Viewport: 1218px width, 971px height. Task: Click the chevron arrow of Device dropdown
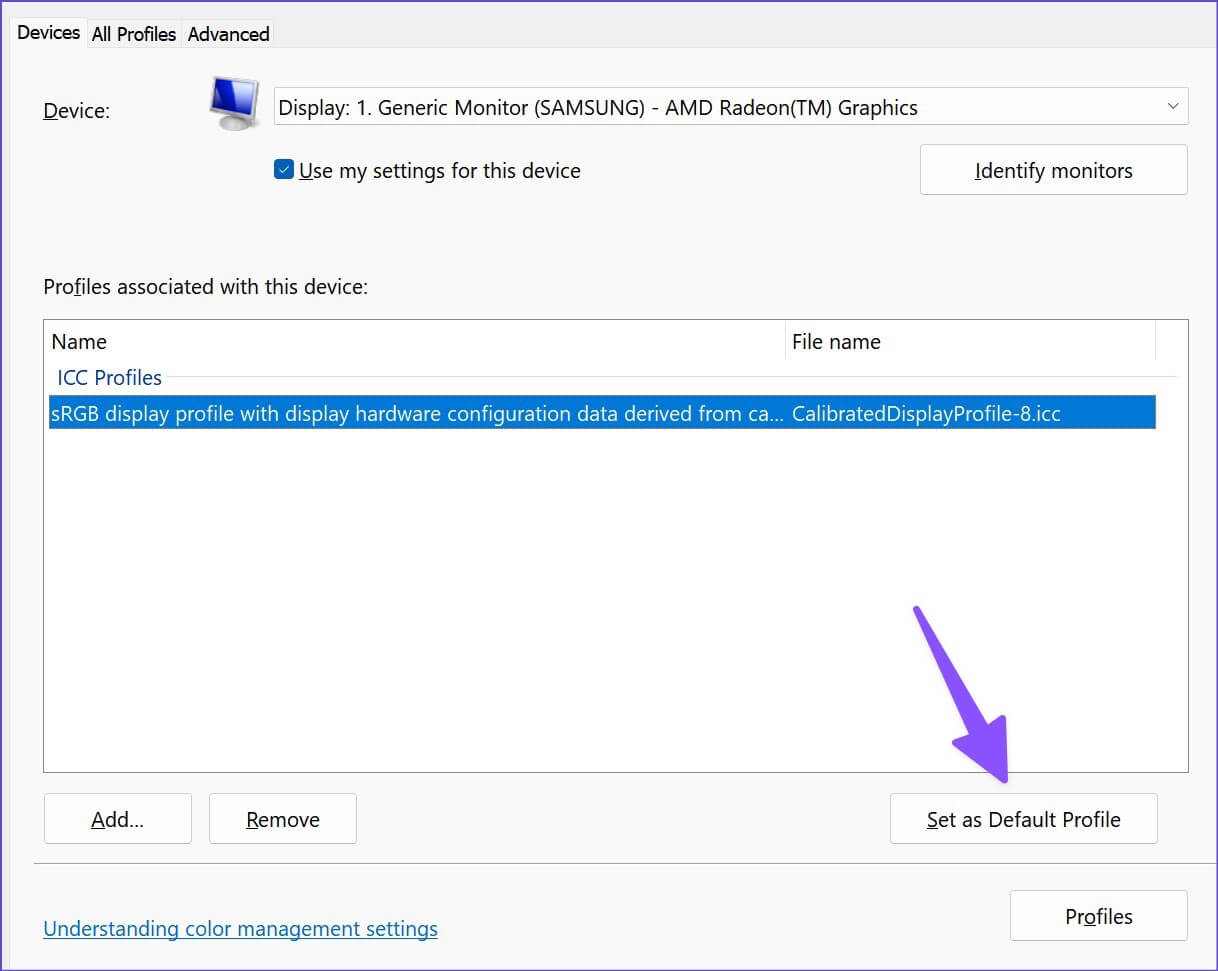tap(1173, 107)
